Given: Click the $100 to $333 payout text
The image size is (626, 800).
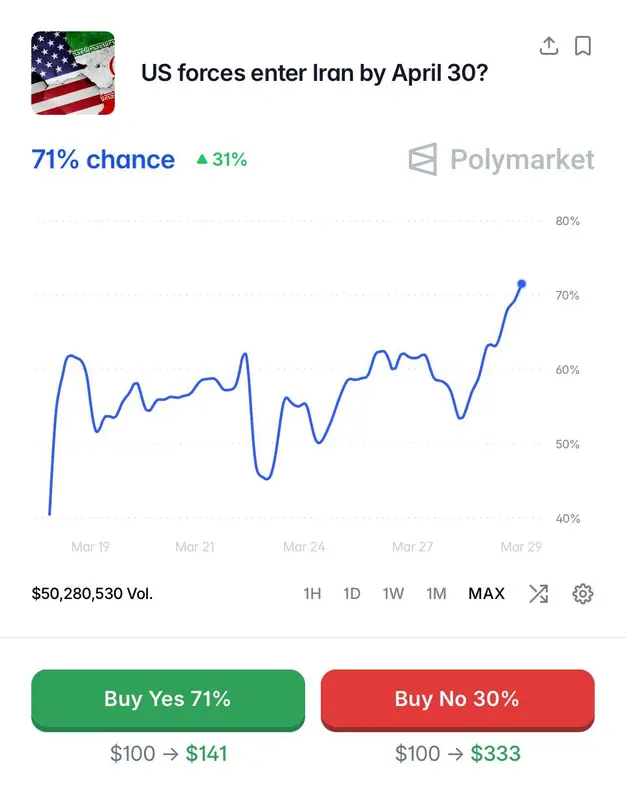Looking at the screenshot, I should coord(457,753).
